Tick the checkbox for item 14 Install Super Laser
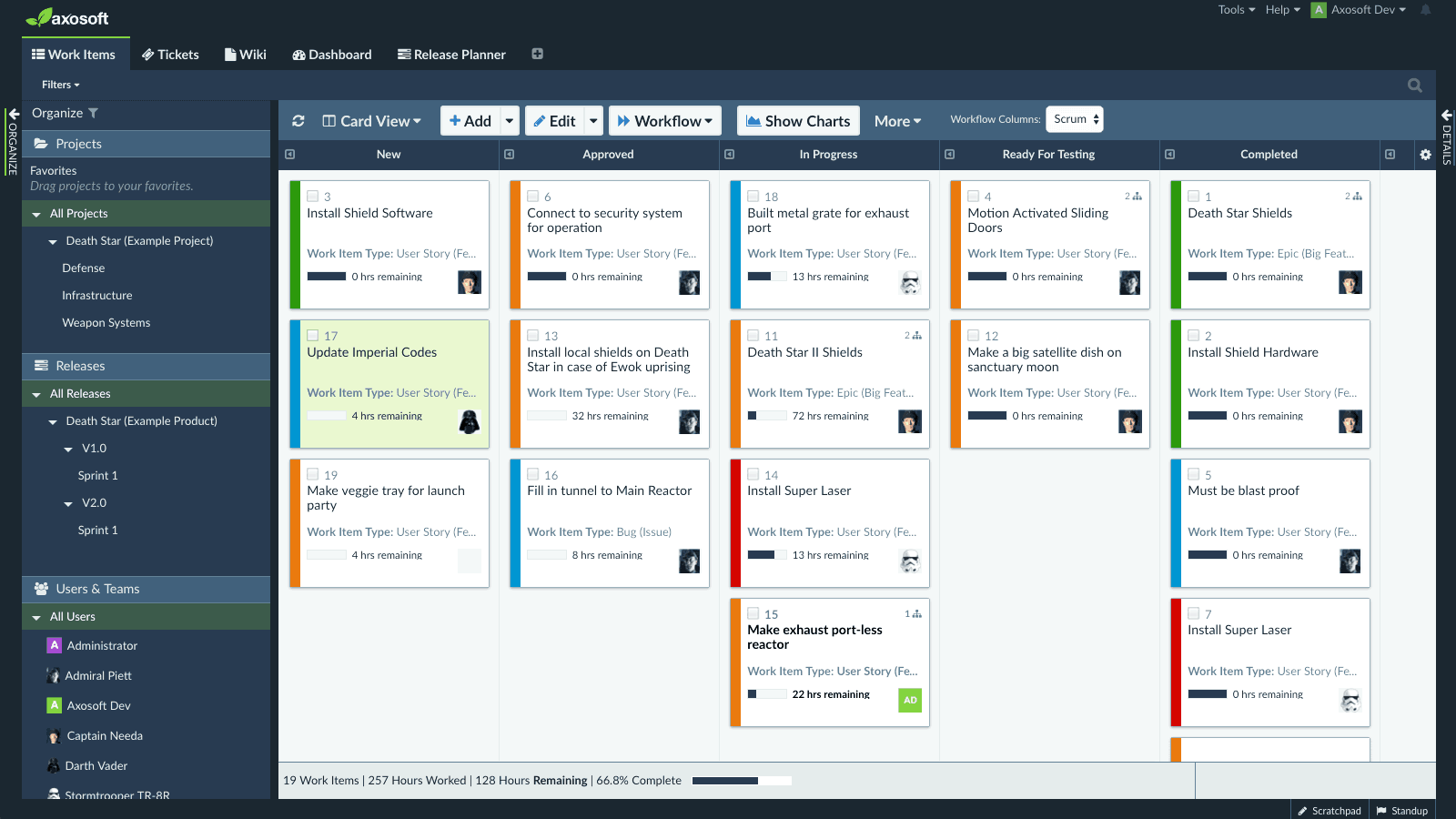 pyautogui.click(x=753, y=475)
